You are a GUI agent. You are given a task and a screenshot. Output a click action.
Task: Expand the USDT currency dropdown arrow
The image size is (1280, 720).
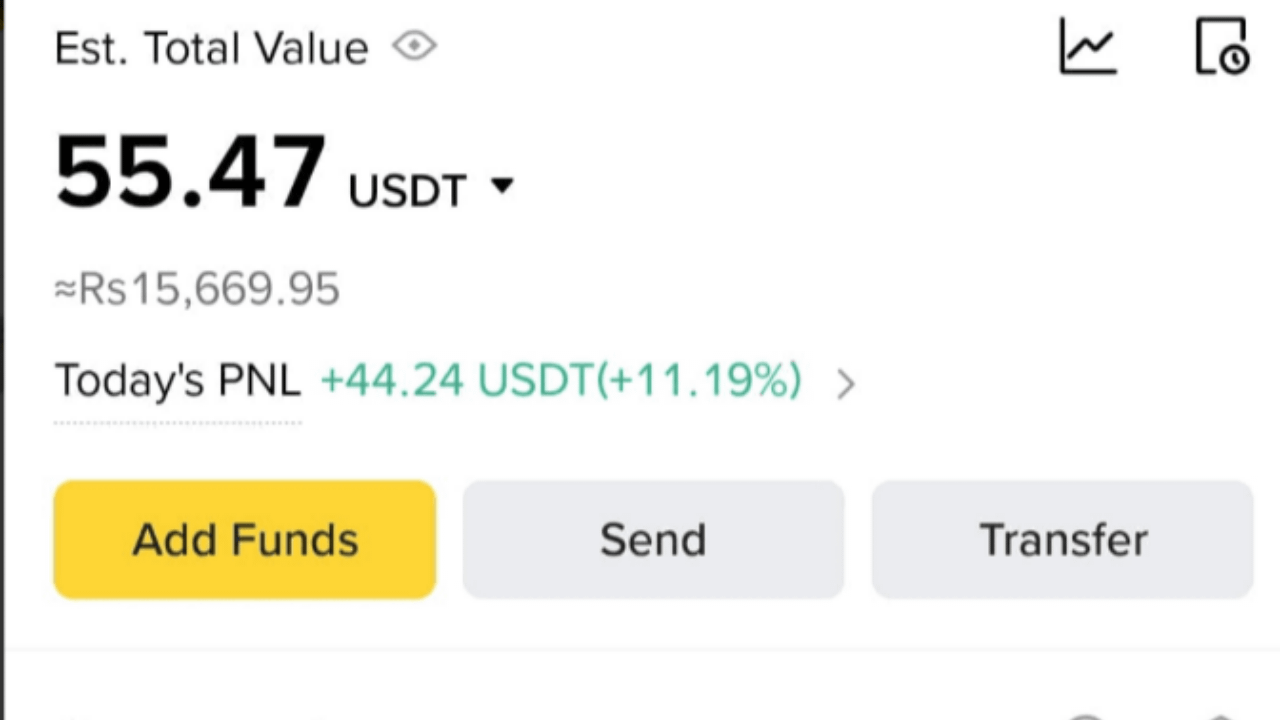[x=502, y=185]
